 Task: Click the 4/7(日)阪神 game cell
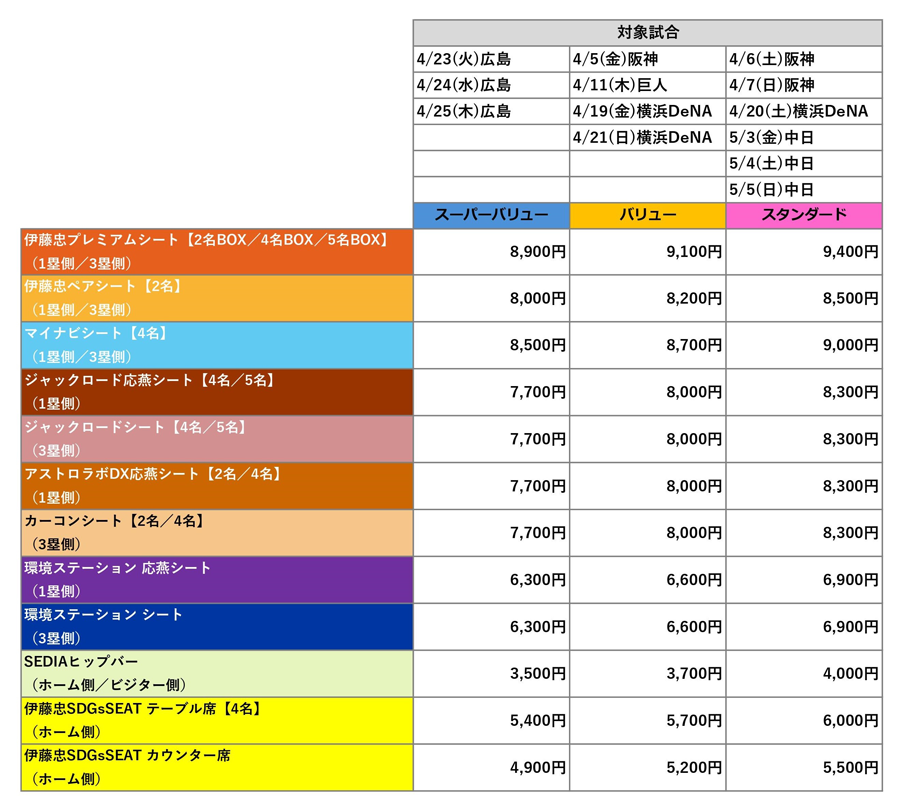click(804, 85)
